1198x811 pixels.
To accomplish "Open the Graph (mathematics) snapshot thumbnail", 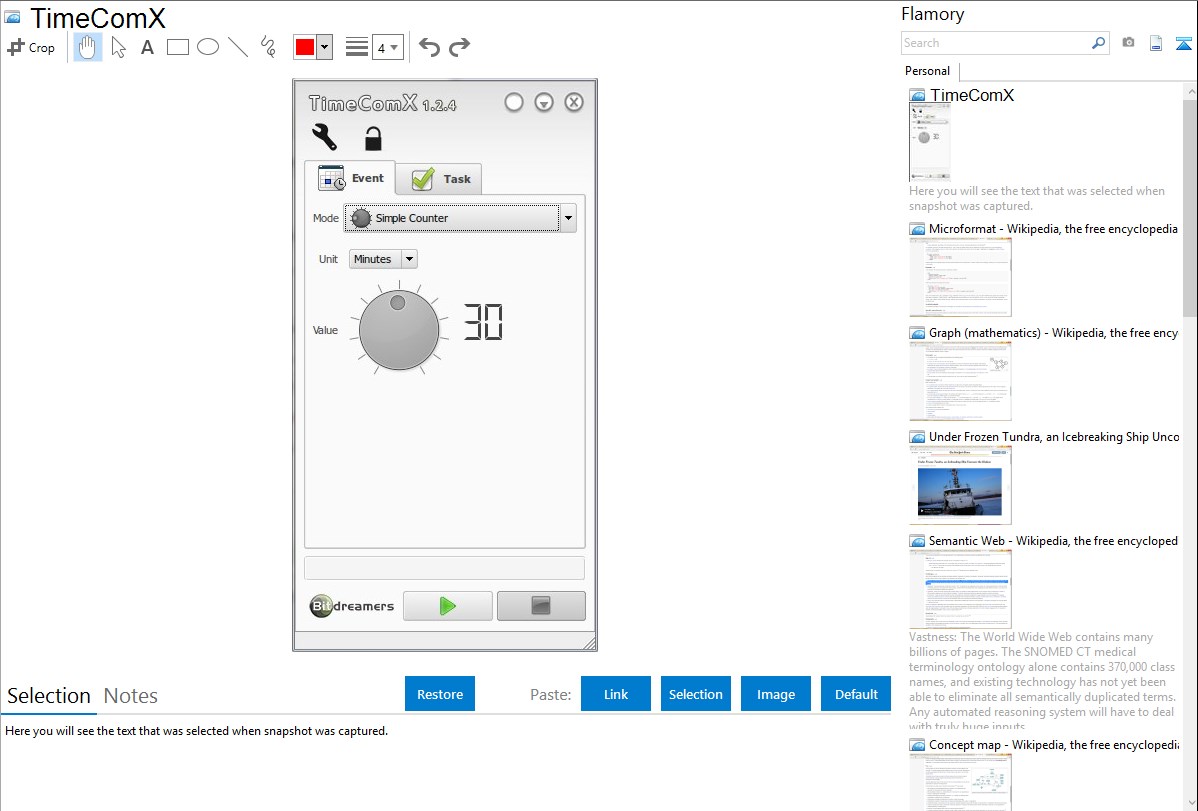I will pyautogui.click(x=960, y=381).
